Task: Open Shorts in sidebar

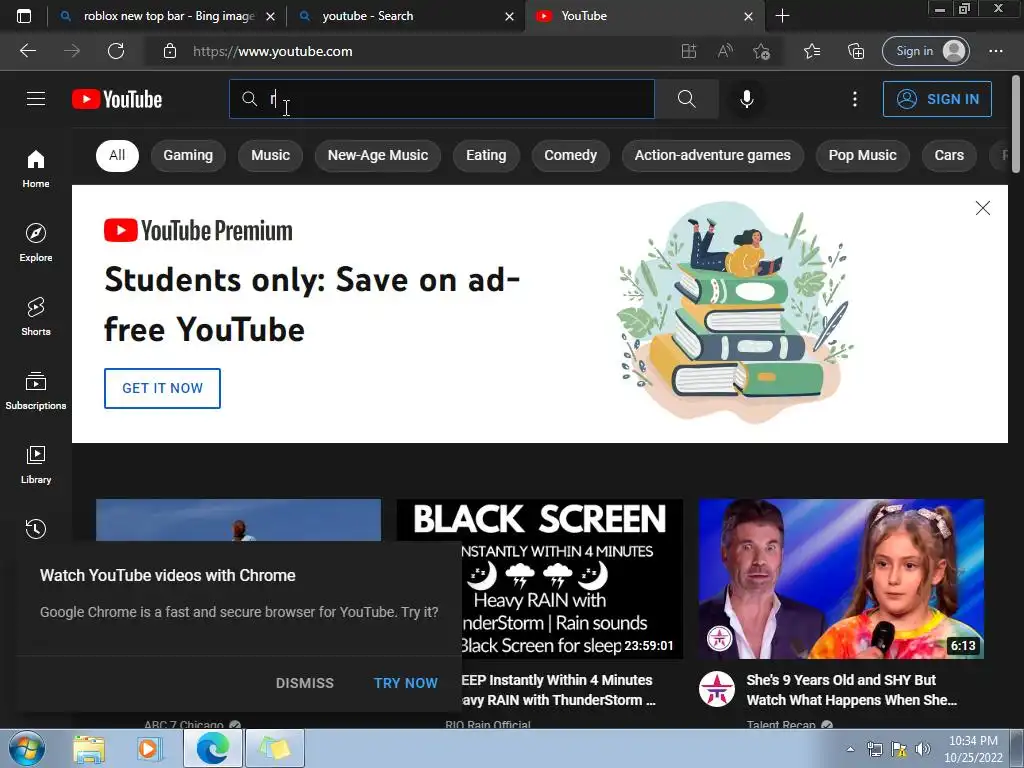Action: tap(36, 316)
